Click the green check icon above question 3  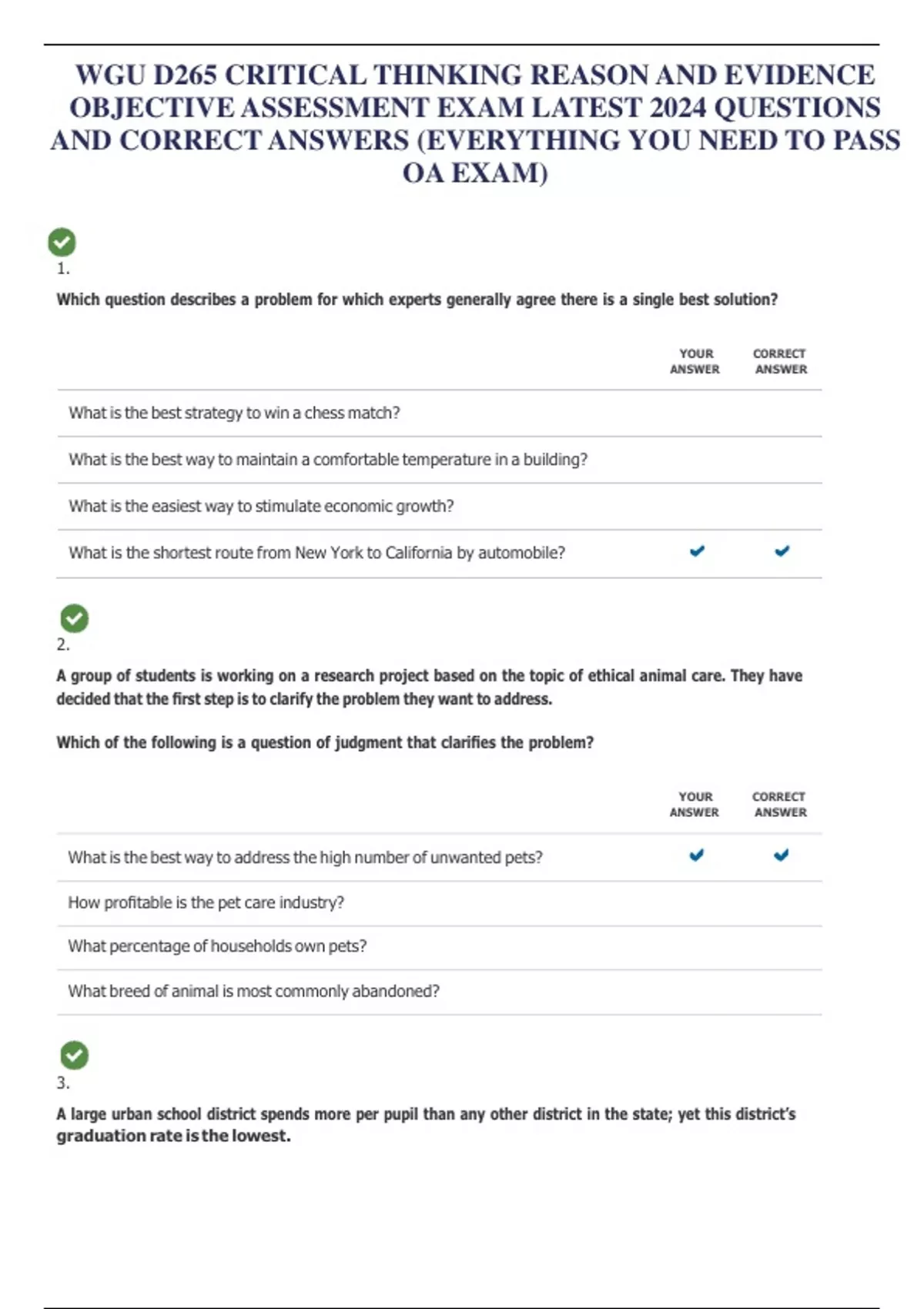[x=74, y=1056]
